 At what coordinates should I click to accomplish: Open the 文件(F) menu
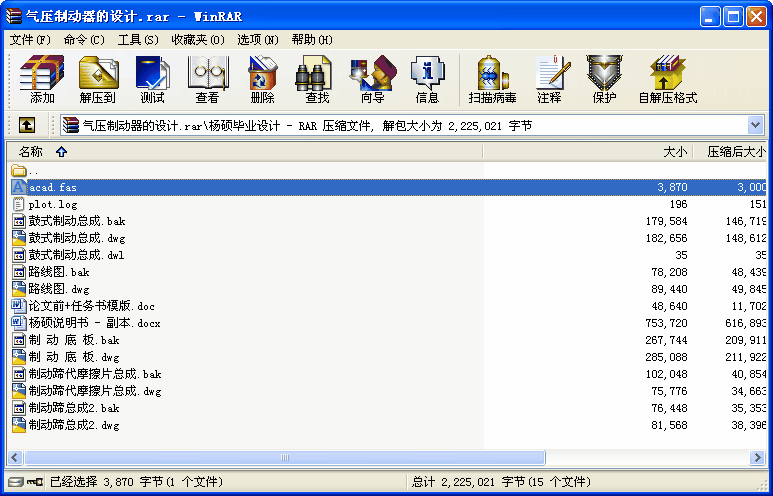point(30,39)
